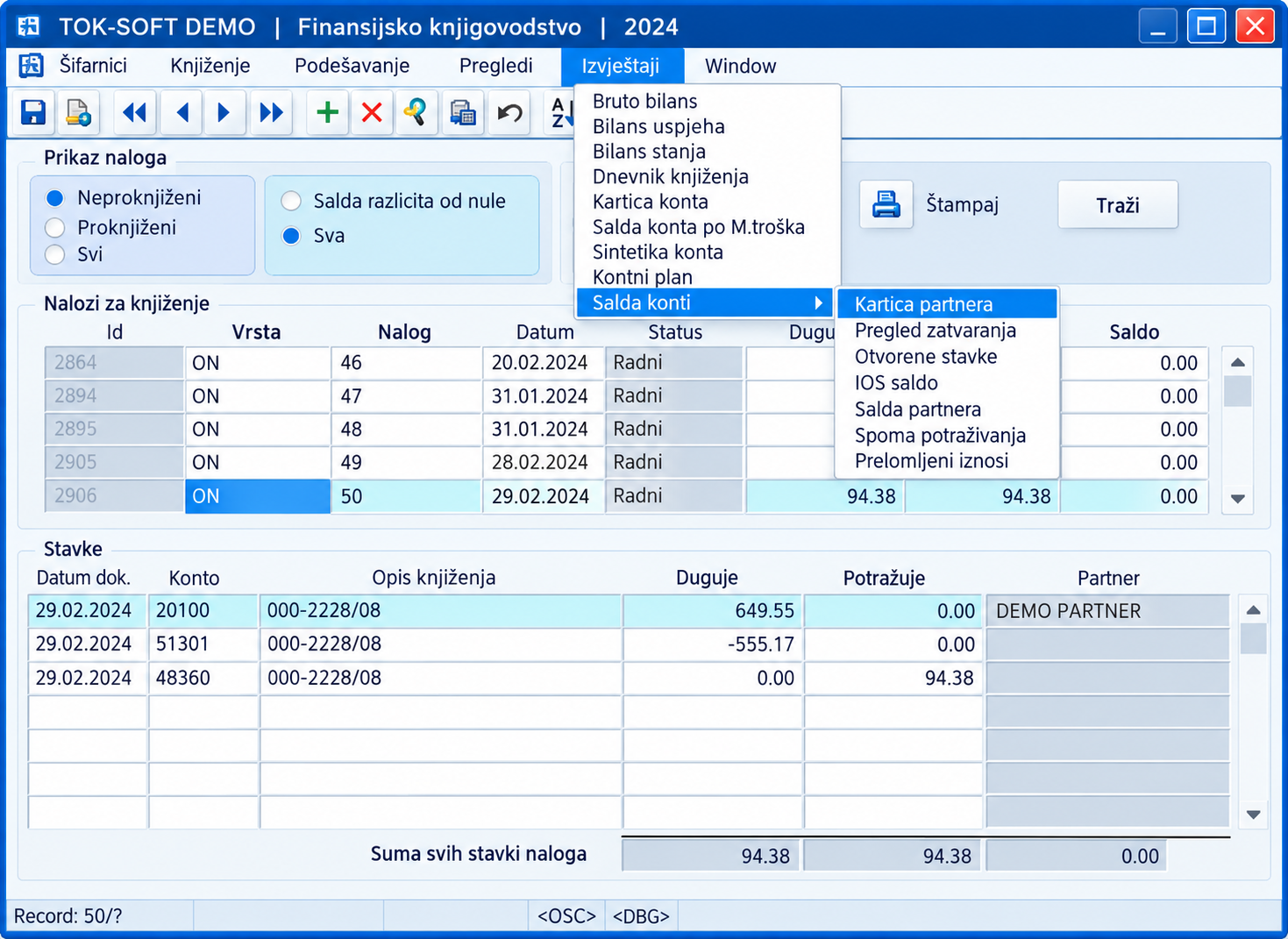This screenshot has width=1288, height=939.
Task: Click the app icon left of Šifarnici
Action: coord(32,66)
